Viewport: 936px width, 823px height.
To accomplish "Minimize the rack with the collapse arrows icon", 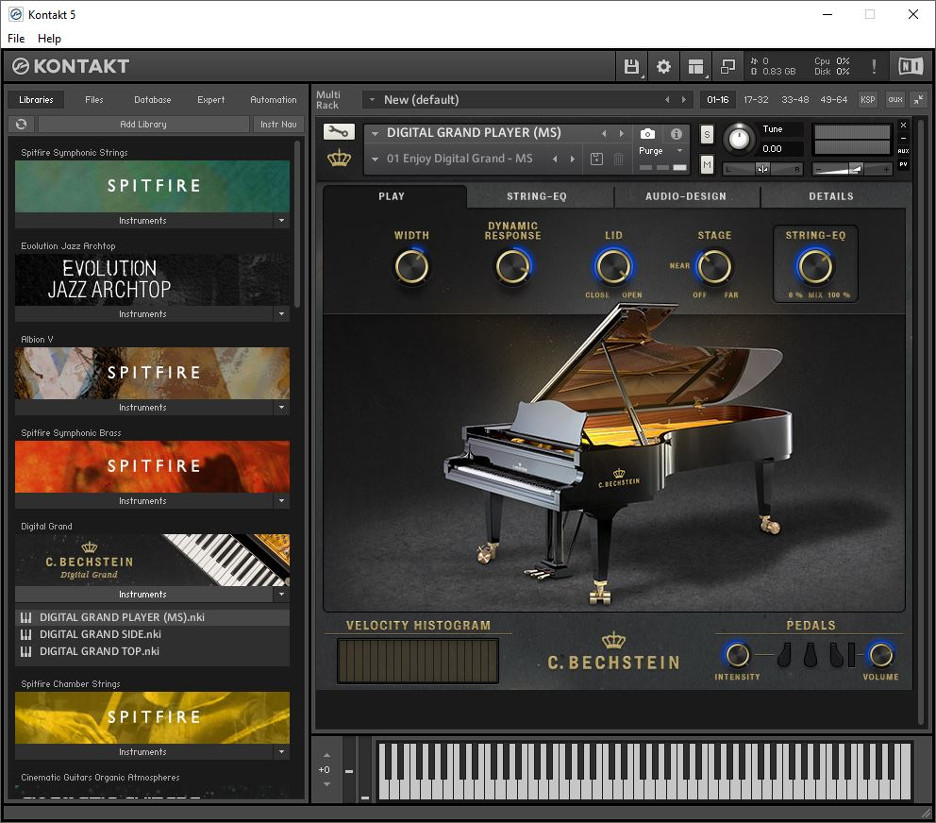I will pos(919,100).
